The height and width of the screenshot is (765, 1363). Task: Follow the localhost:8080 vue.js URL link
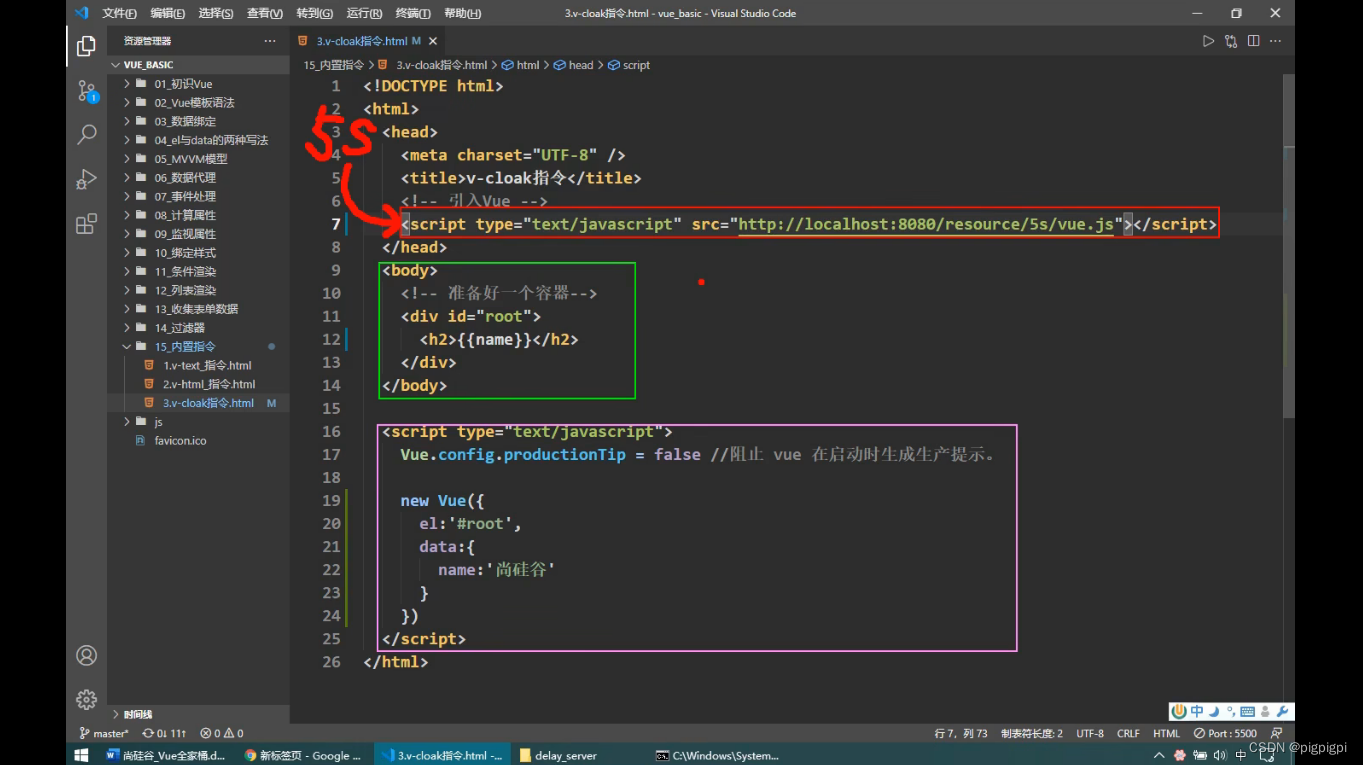click(926, 225)
